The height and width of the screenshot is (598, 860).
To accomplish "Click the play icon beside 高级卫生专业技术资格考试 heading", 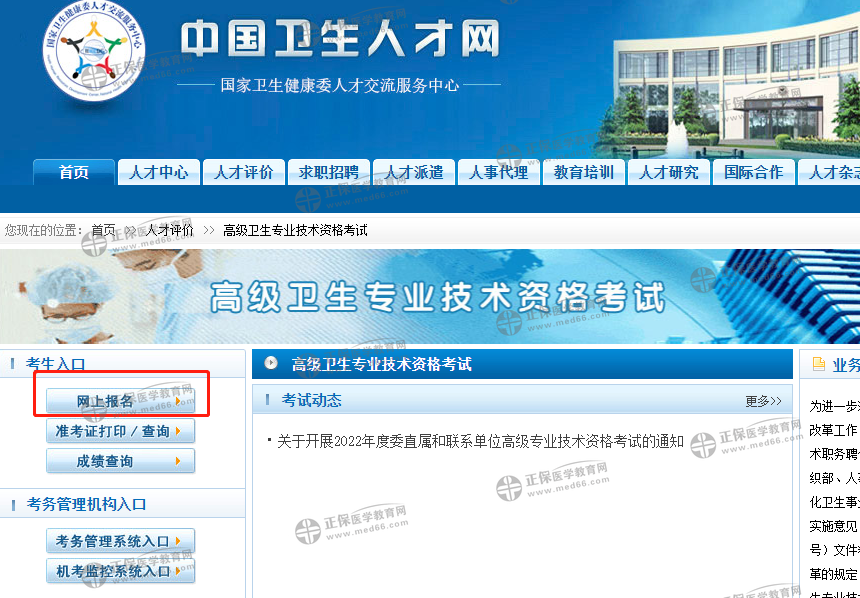I will (271, 364).
